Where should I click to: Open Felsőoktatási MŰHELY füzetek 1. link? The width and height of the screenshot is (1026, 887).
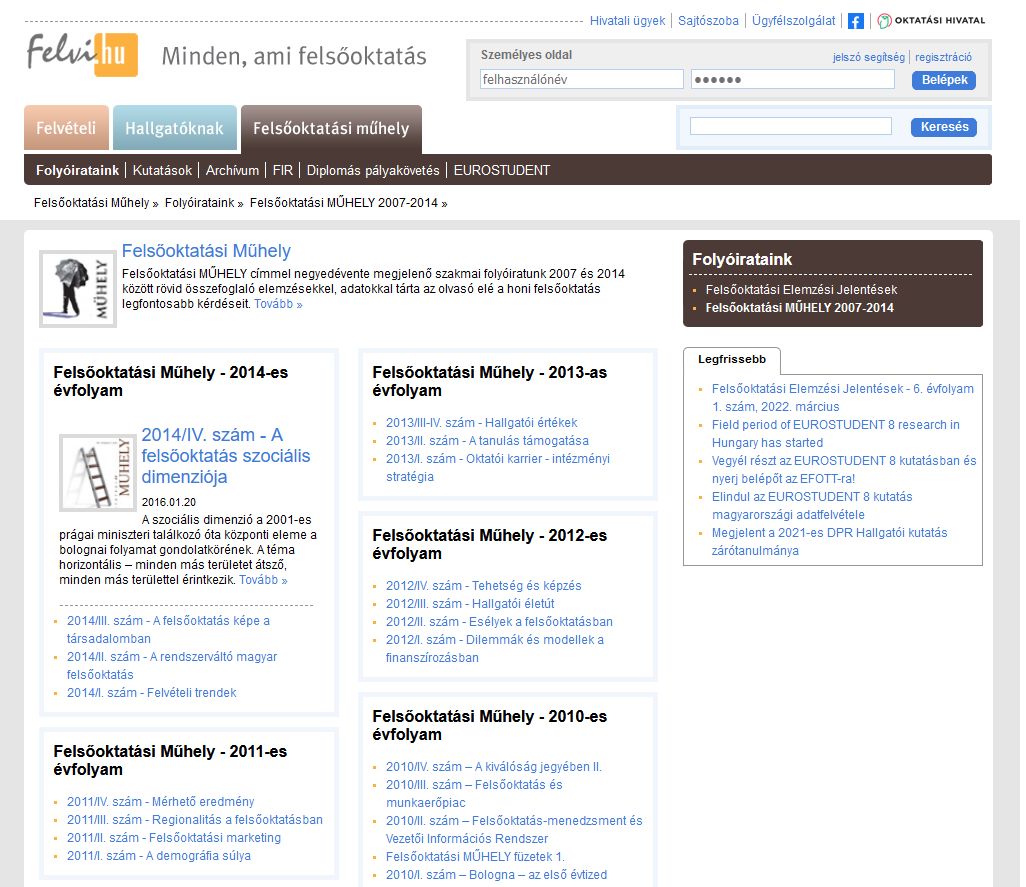coord(475,856)
